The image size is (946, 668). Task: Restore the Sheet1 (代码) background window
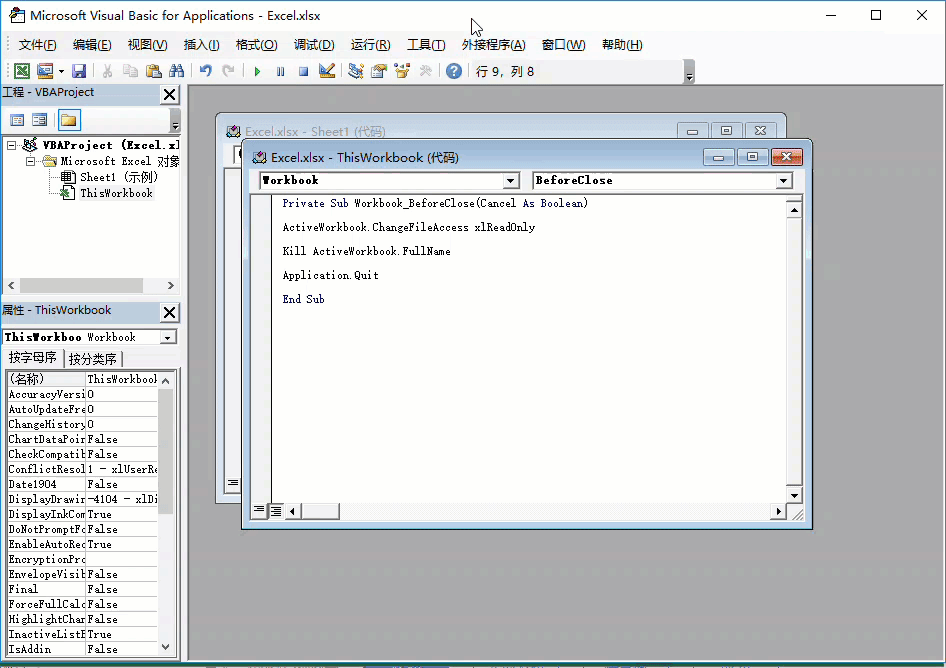pyautogui.click(x=726, y=130)
